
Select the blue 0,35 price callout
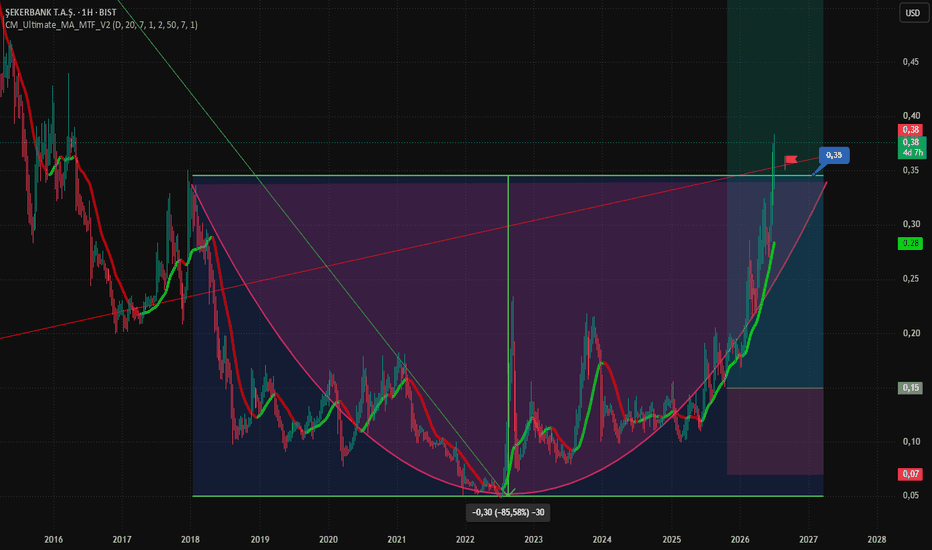point(834,155)
